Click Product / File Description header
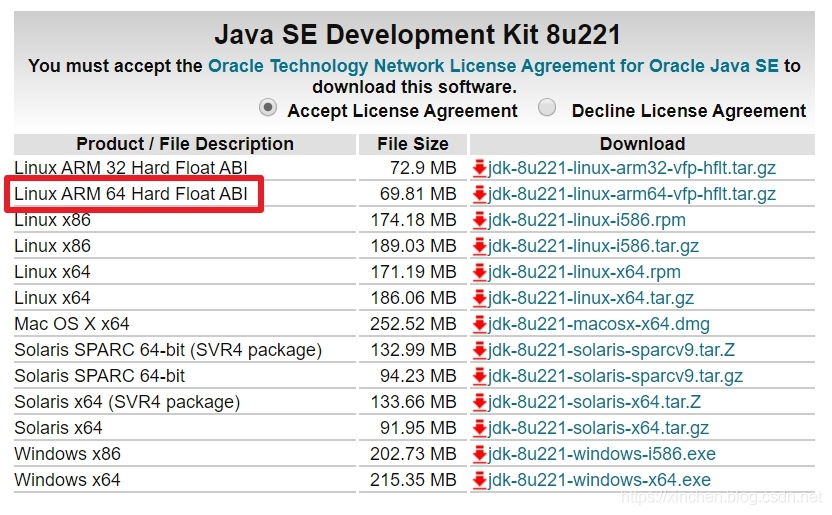Image resolution: width=832 pixels, height=515 pixels. 185,144
